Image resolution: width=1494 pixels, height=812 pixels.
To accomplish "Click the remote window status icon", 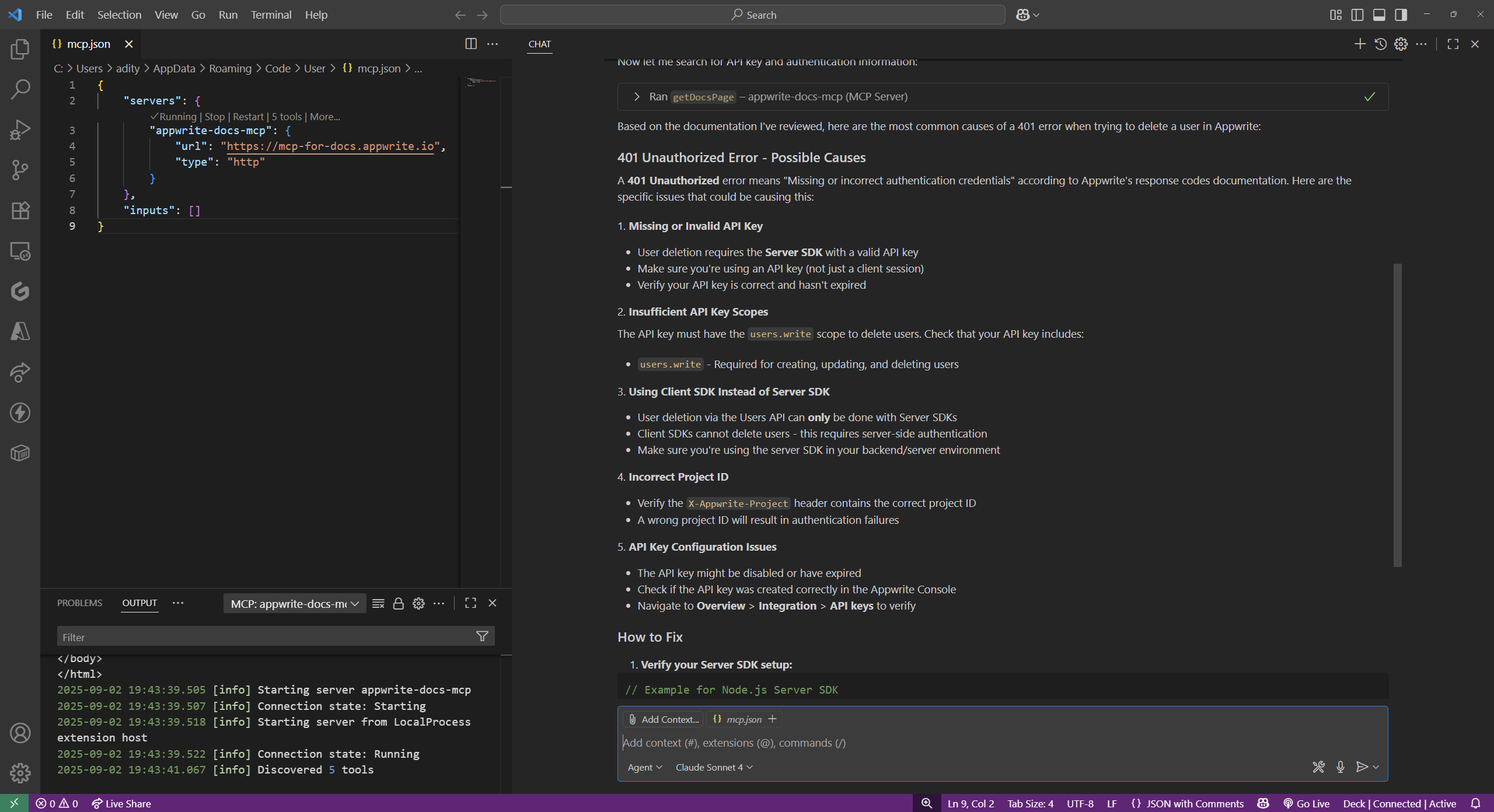I will pos(14,803).
